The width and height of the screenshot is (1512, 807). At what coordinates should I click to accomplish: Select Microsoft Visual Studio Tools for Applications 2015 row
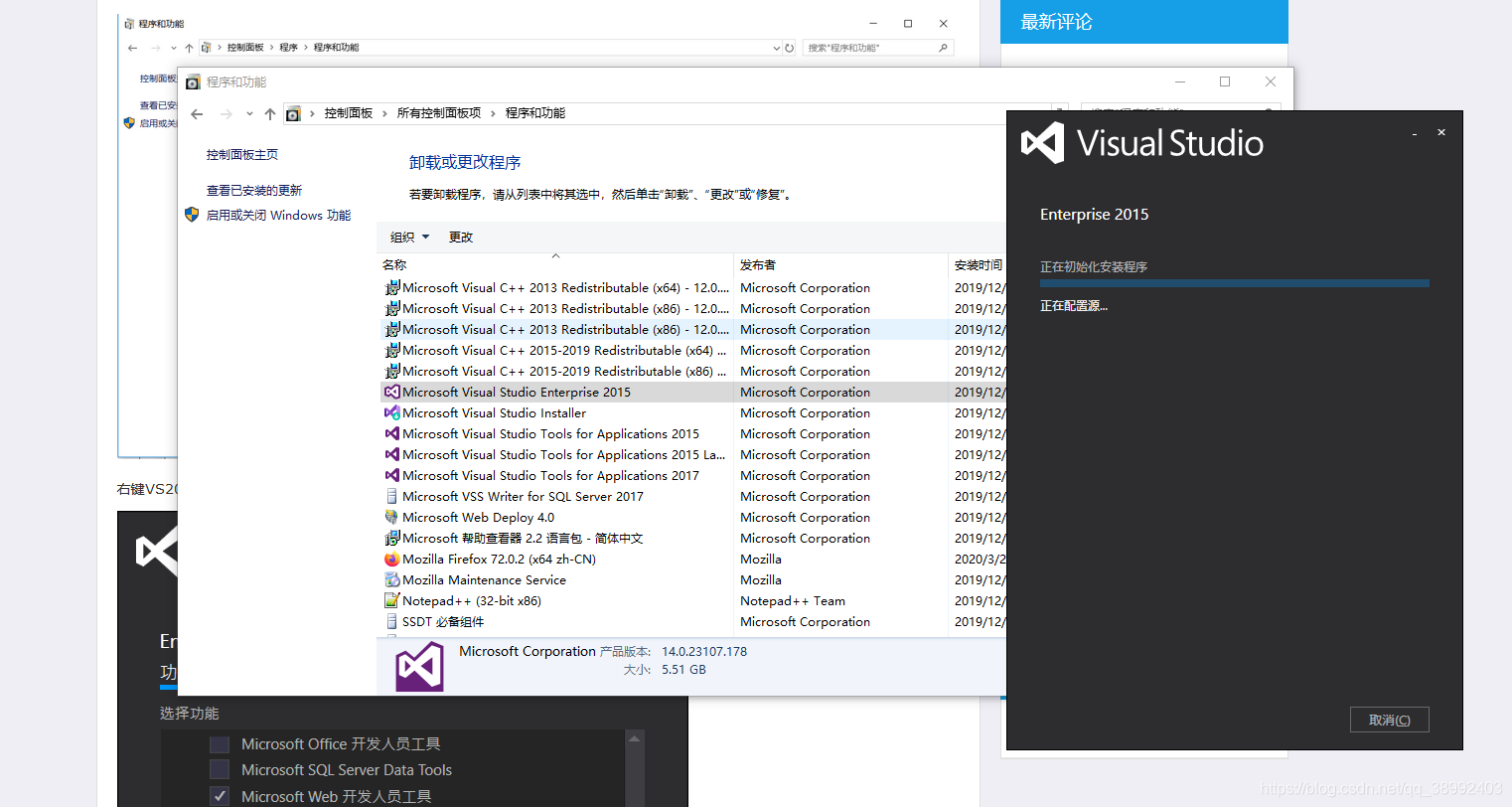pyautogui.click(x=693, y=433)
